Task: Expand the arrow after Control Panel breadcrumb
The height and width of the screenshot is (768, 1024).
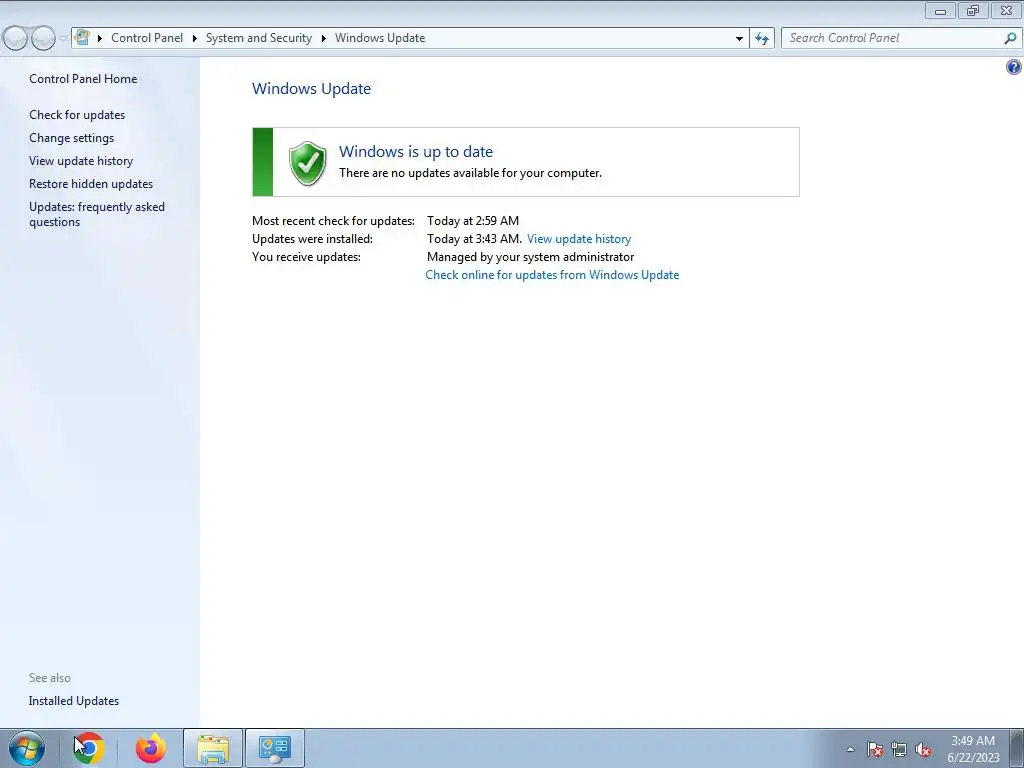Action: (x=195, y=38)
